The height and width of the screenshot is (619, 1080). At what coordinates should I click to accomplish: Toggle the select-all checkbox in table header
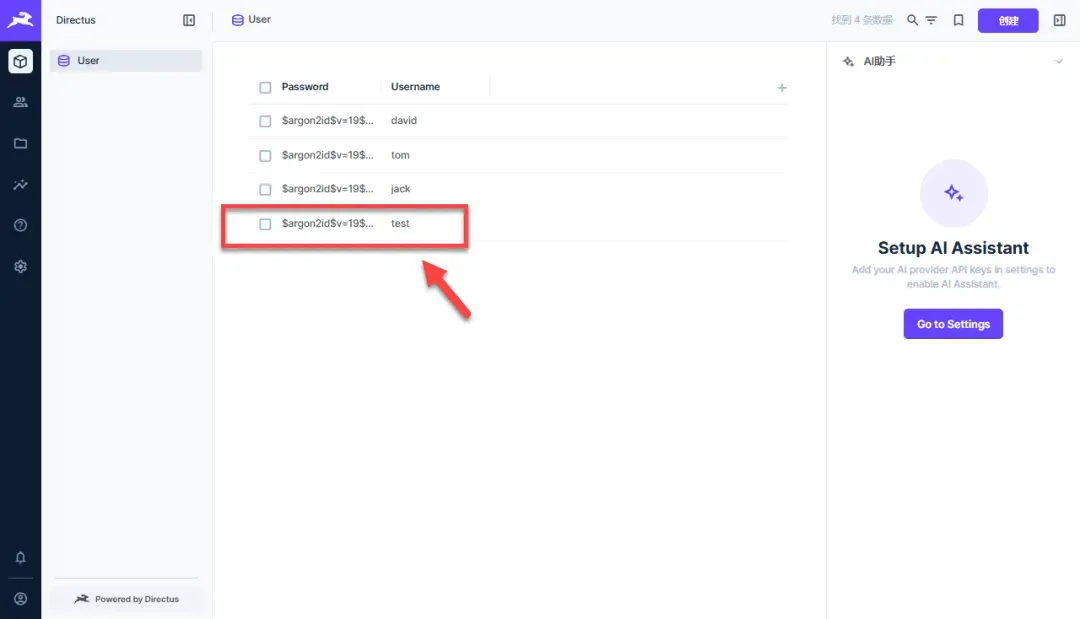pos(265,87)
